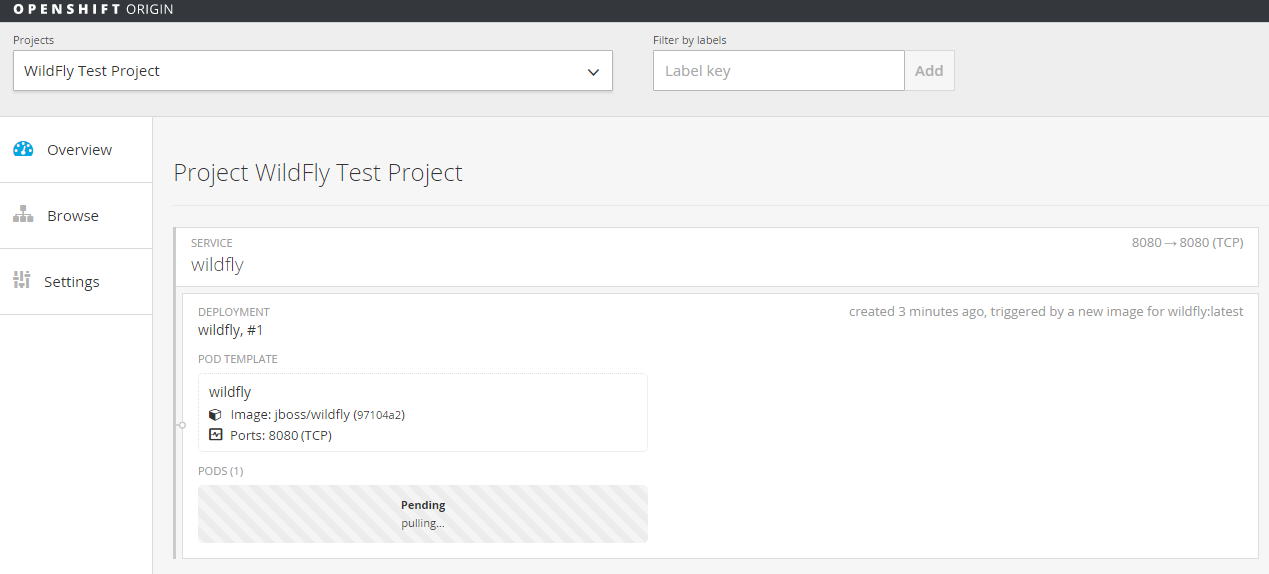
Task: Select the Pending pod status bar
Action: [x=422, y=514]
